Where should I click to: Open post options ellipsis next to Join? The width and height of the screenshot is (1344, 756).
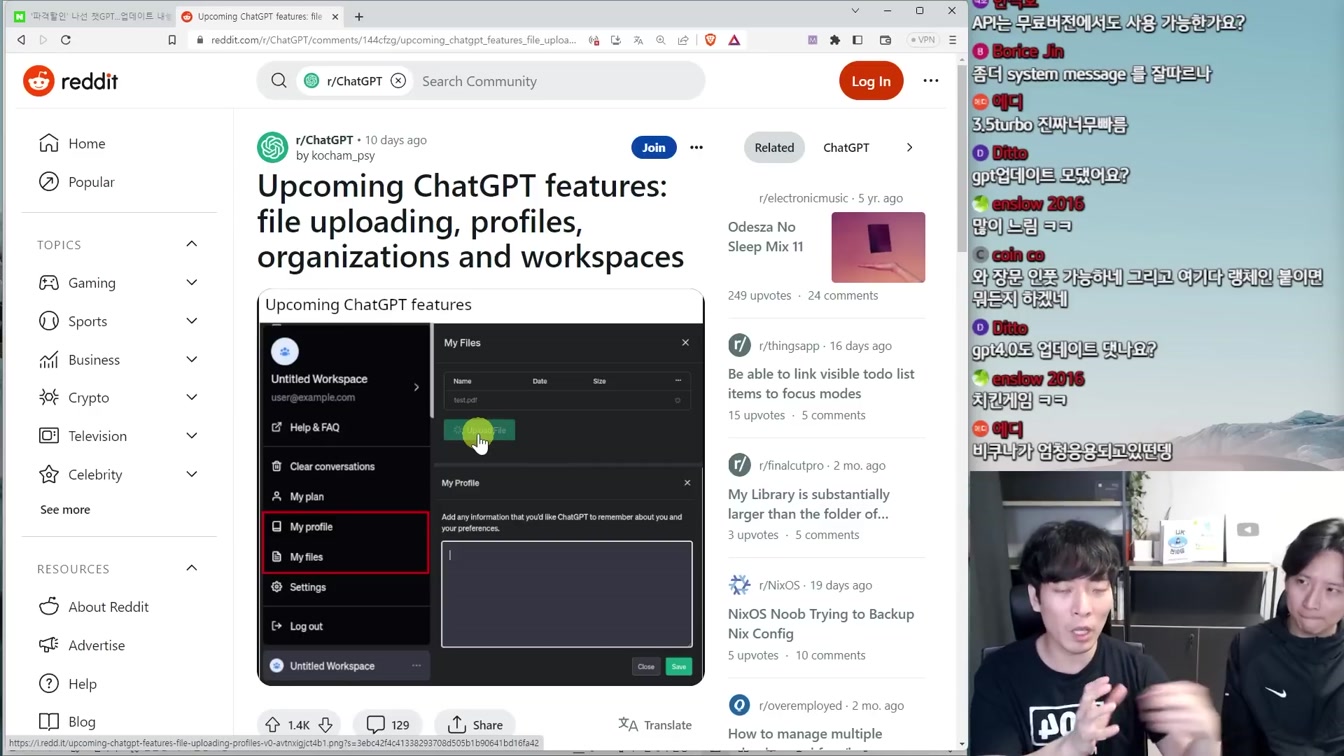pyautogui.click(x=696, y=147)
